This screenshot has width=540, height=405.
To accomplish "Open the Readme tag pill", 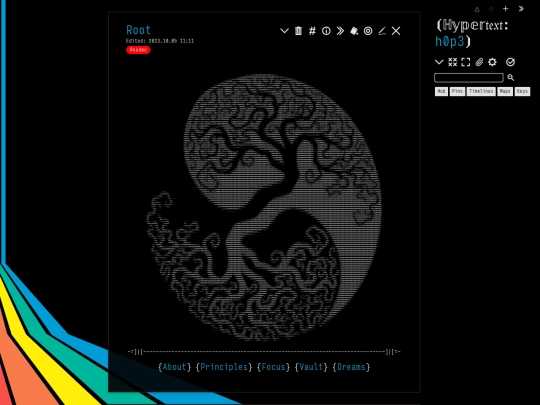I will pos(138,50).
